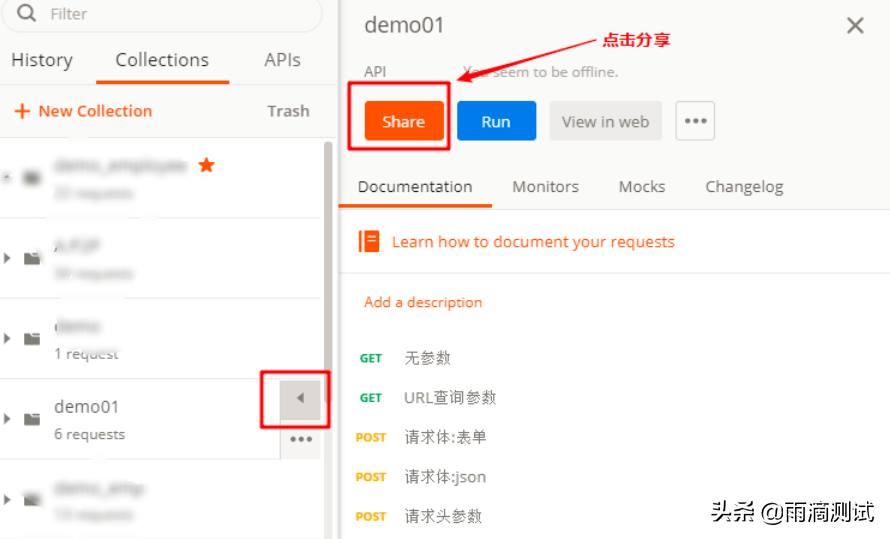Screen dimensions: 890x539
Task: Click the documentation book icon
Action: (369, 241)
